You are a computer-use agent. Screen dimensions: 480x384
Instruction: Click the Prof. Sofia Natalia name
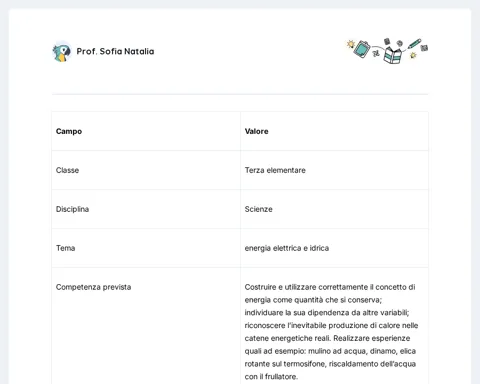[x=115, y=51]
